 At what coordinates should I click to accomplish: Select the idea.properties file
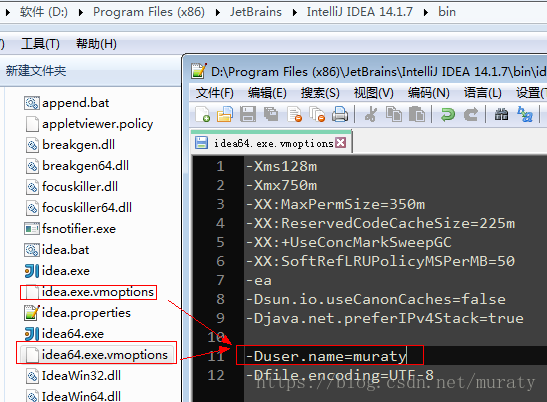coord(77,313)
